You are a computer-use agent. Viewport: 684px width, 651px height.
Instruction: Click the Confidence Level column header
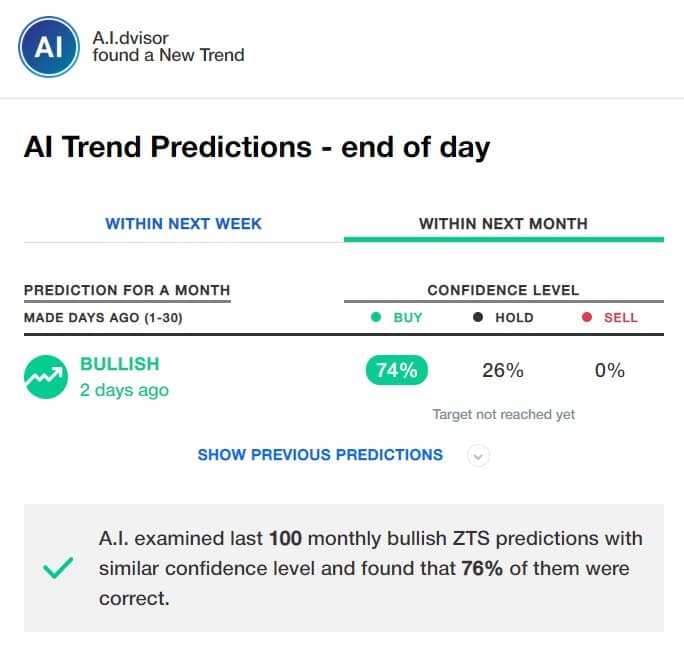503,291
